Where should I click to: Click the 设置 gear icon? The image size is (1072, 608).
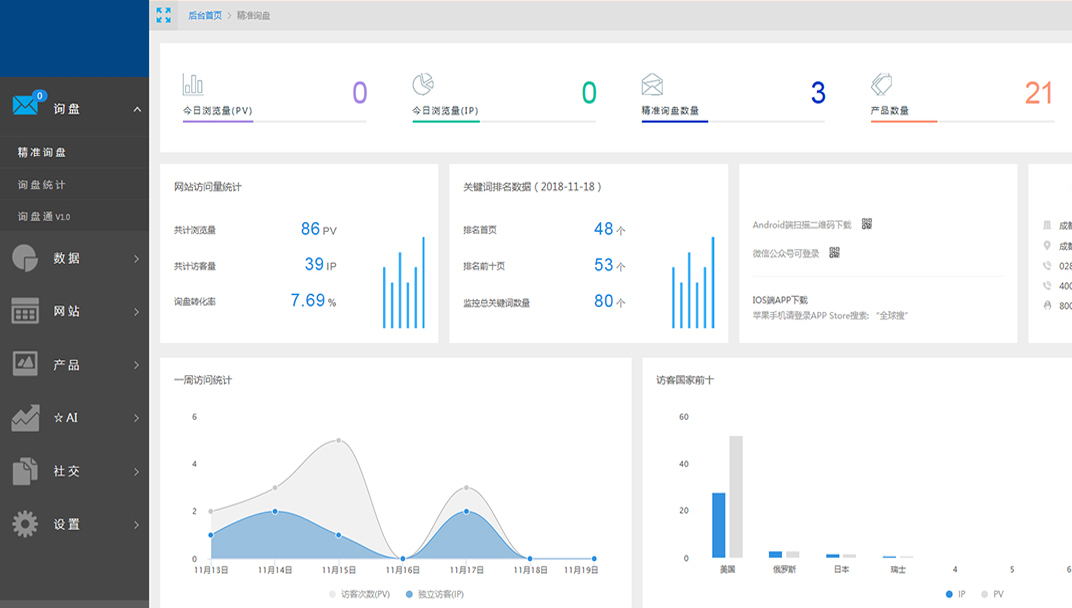click(x=25, y=524)
